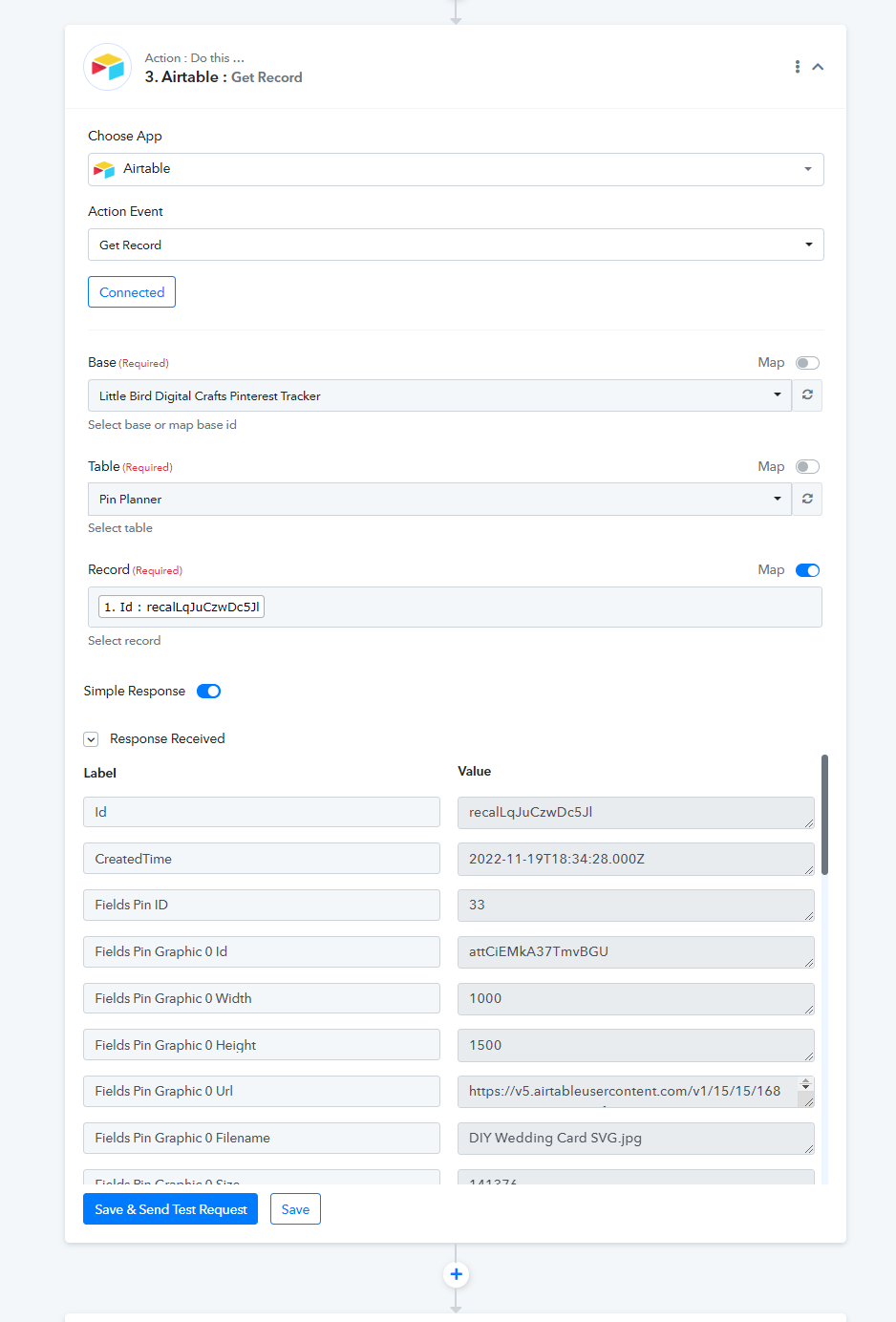
Task: Refresh the Table list
Action: click(x=807, y=499)
